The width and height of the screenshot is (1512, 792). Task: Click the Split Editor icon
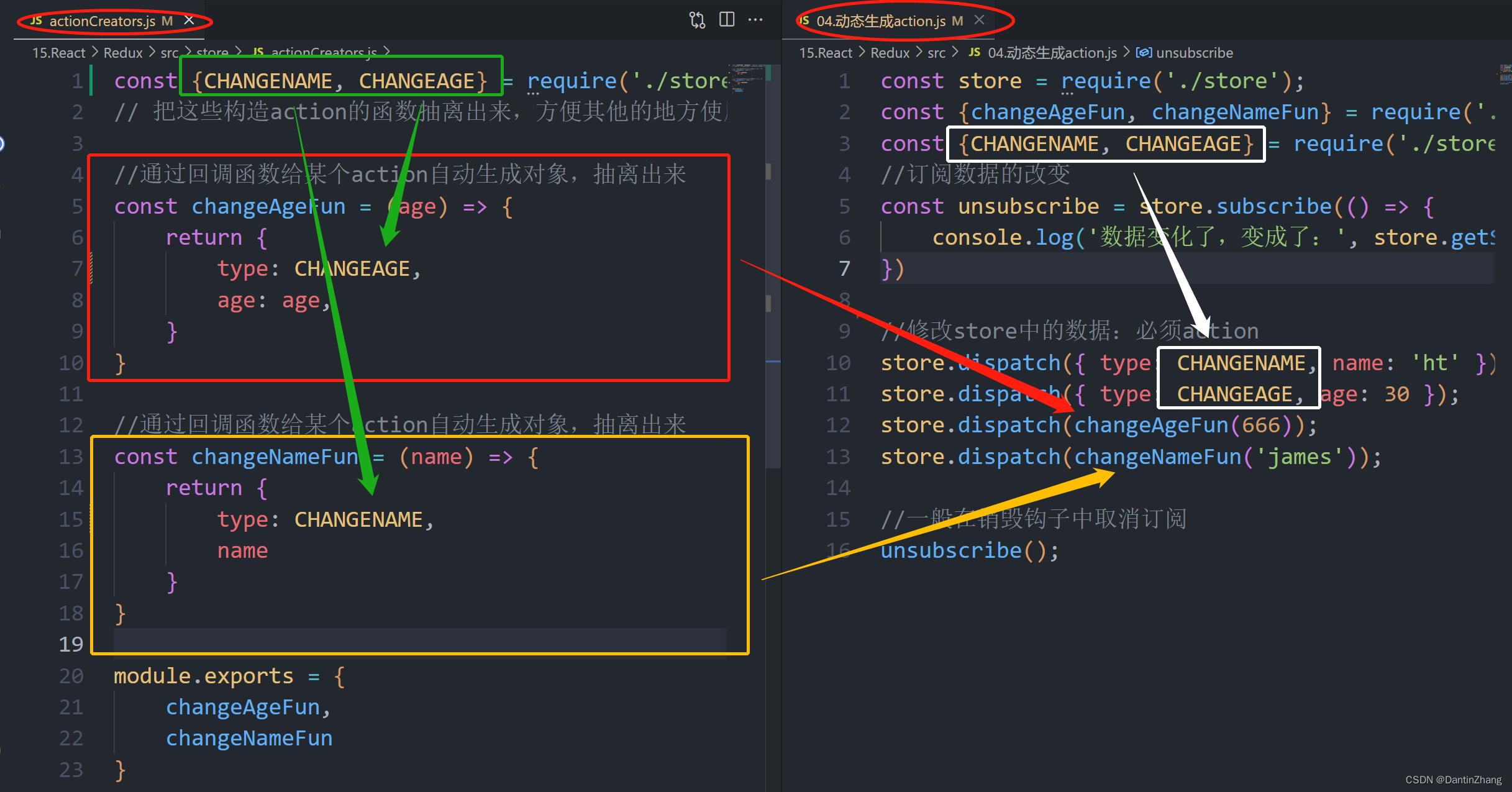(726, 19)
